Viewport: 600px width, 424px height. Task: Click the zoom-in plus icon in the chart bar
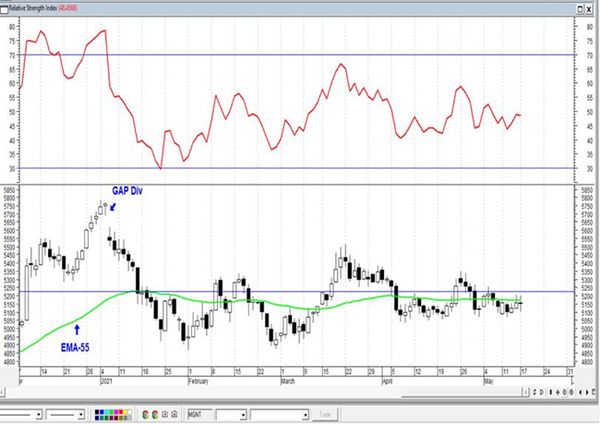click(558, 392)
